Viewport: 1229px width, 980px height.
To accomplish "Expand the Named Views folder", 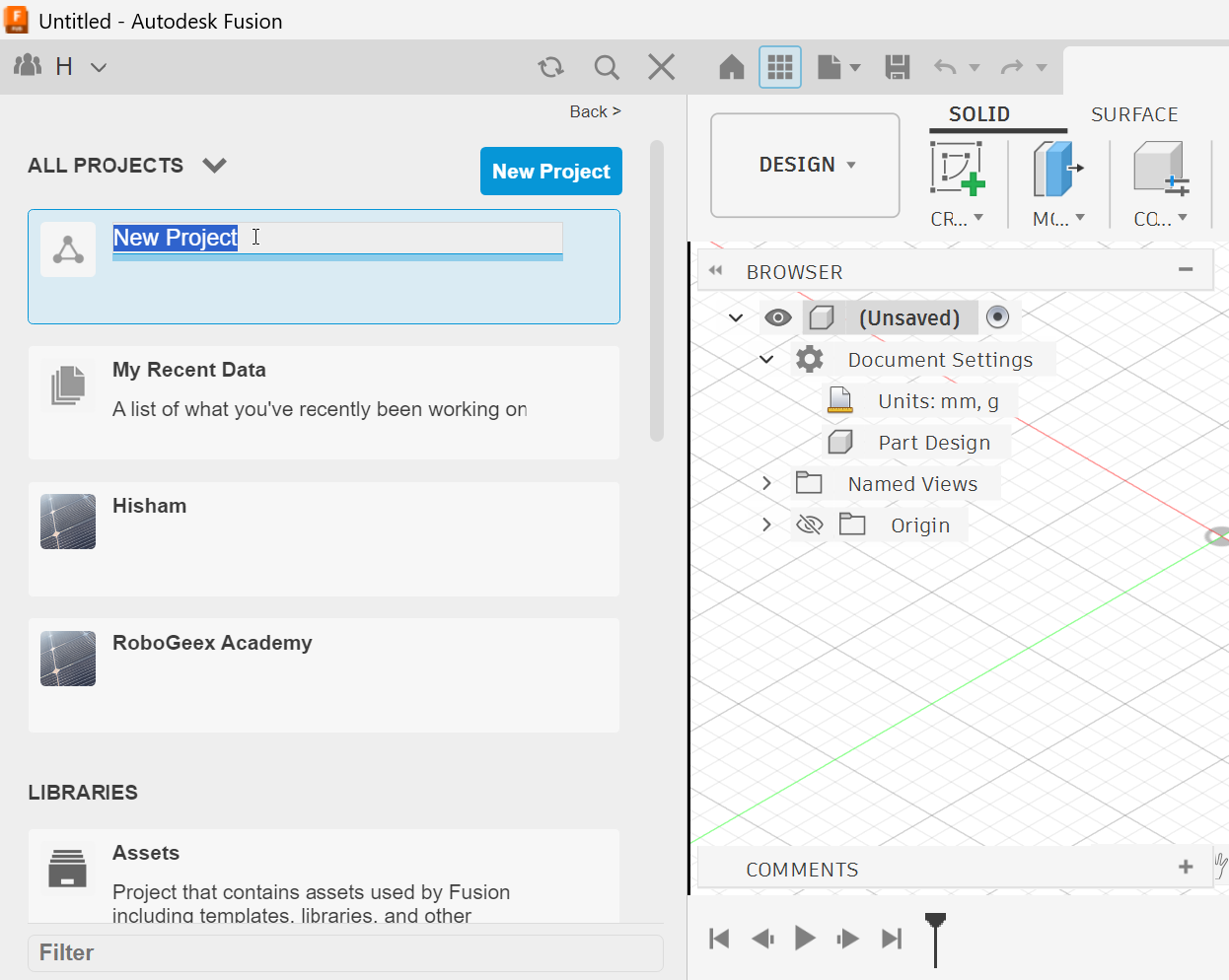I will 766,483.
